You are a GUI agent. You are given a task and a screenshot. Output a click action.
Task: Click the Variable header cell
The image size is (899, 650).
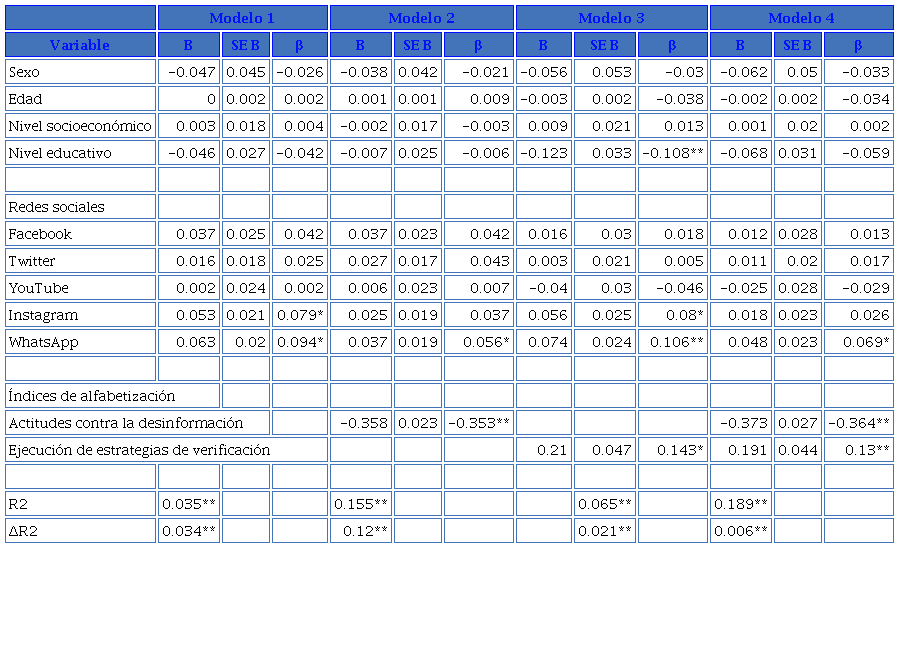click(x=80, y=45)
